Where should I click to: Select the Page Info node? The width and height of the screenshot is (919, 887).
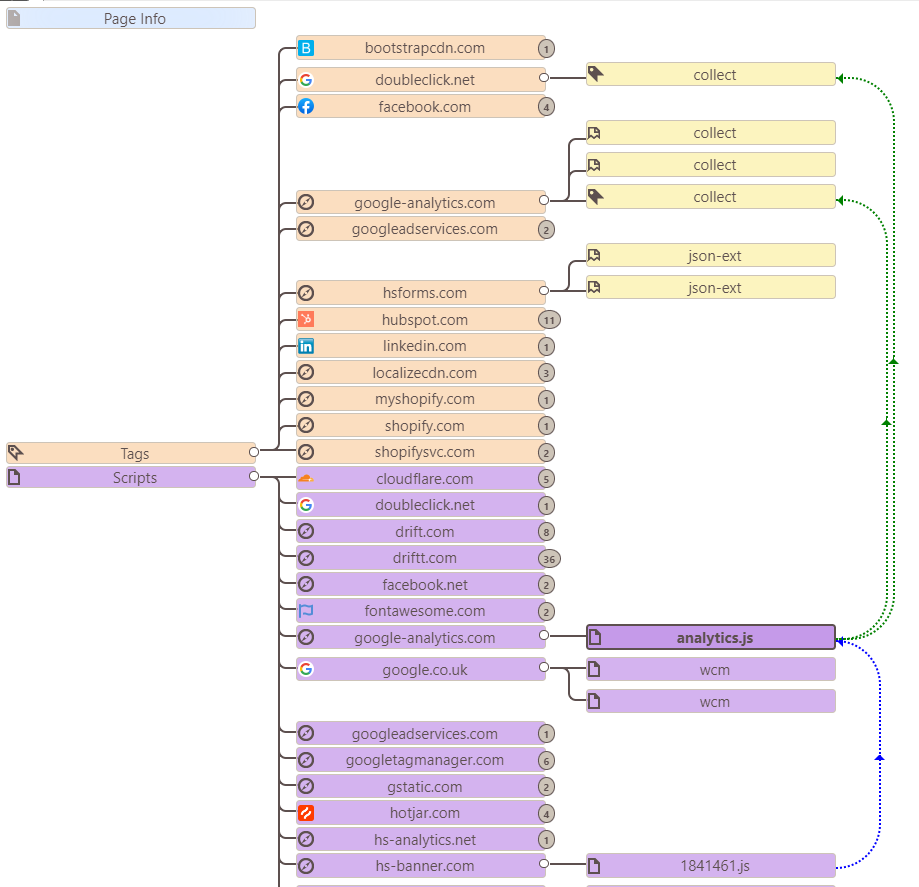(x=131, y=18)
